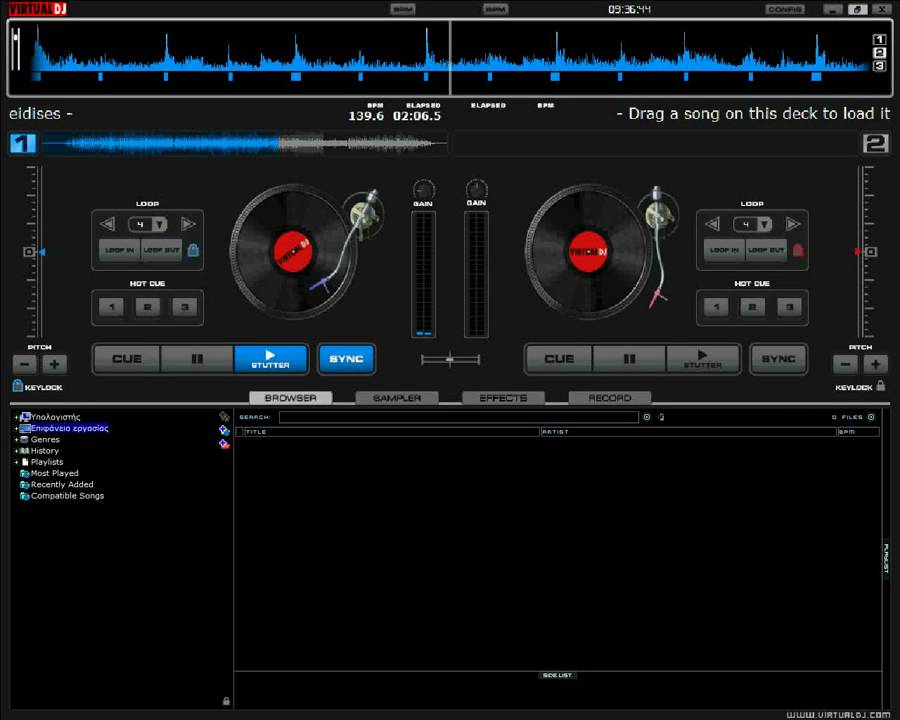Select waveform zoom level 2
The width and height of the screenshot is (900, 720).
tap(879, 52)
